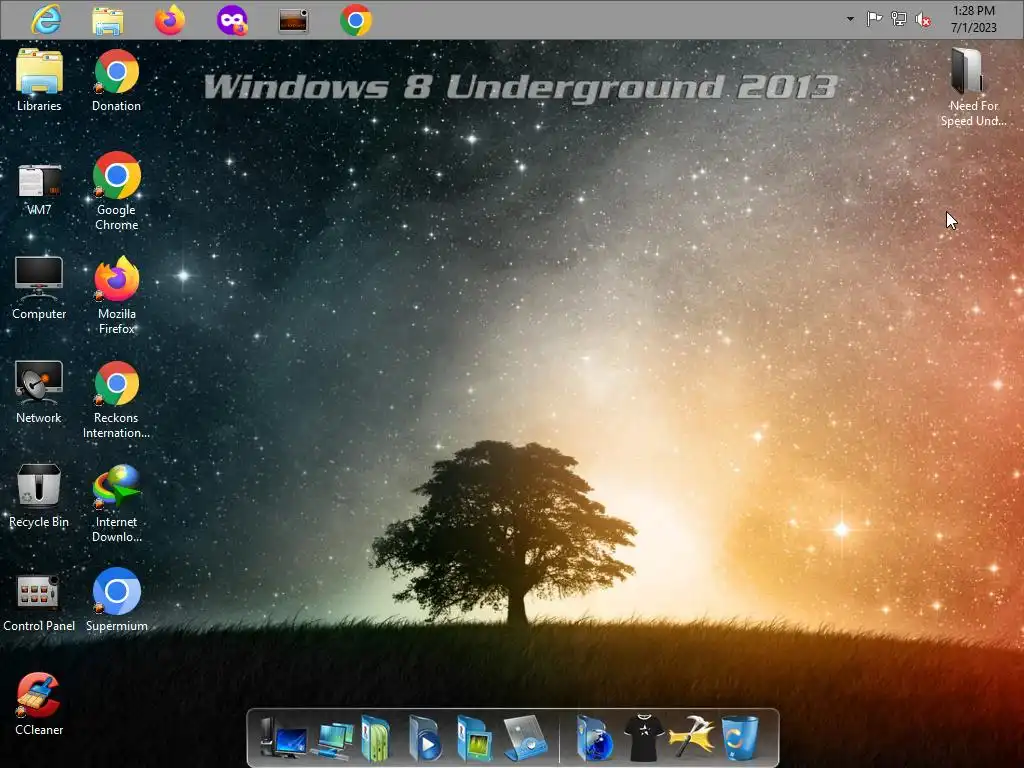The image size is (1024, 768).
Task: Open the green documents folder in dock
Action: click(x=376, y=738)
